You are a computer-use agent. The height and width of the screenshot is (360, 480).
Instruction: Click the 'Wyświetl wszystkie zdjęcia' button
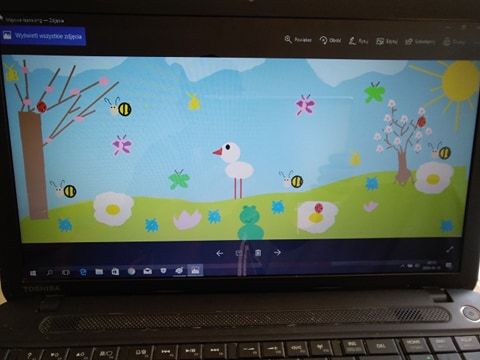43,36
